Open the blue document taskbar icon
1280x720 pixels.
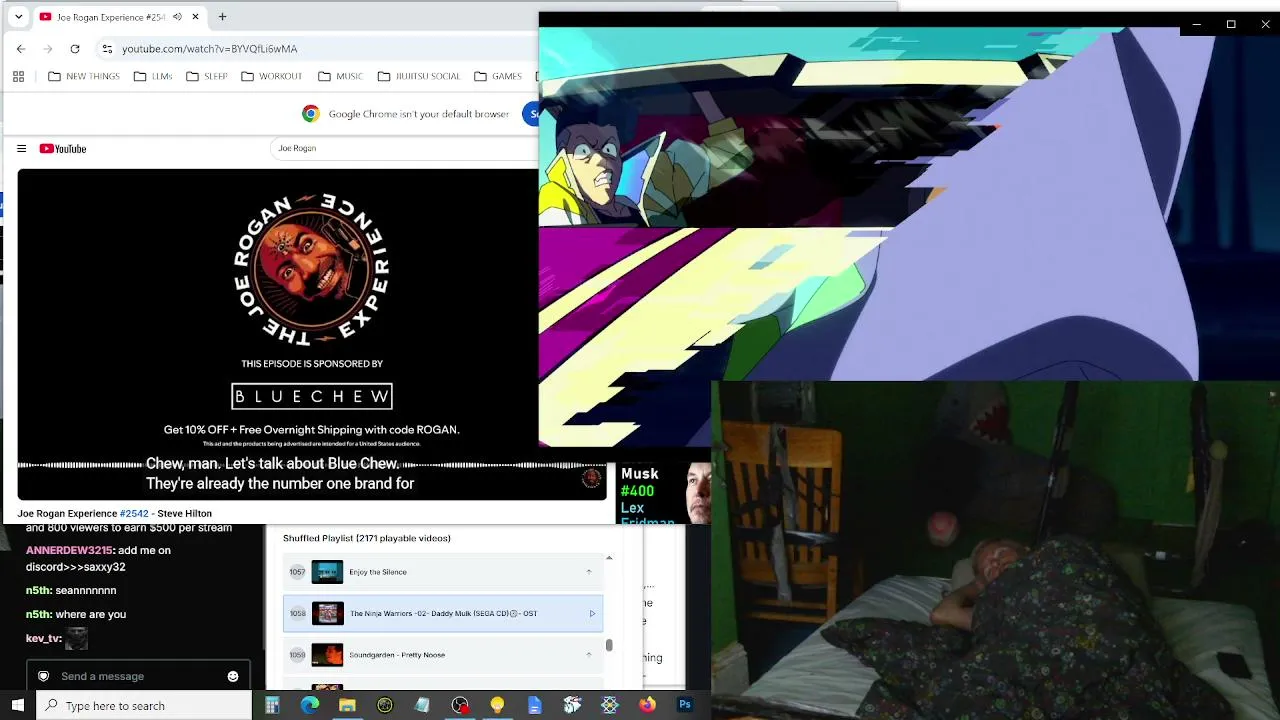535,705
